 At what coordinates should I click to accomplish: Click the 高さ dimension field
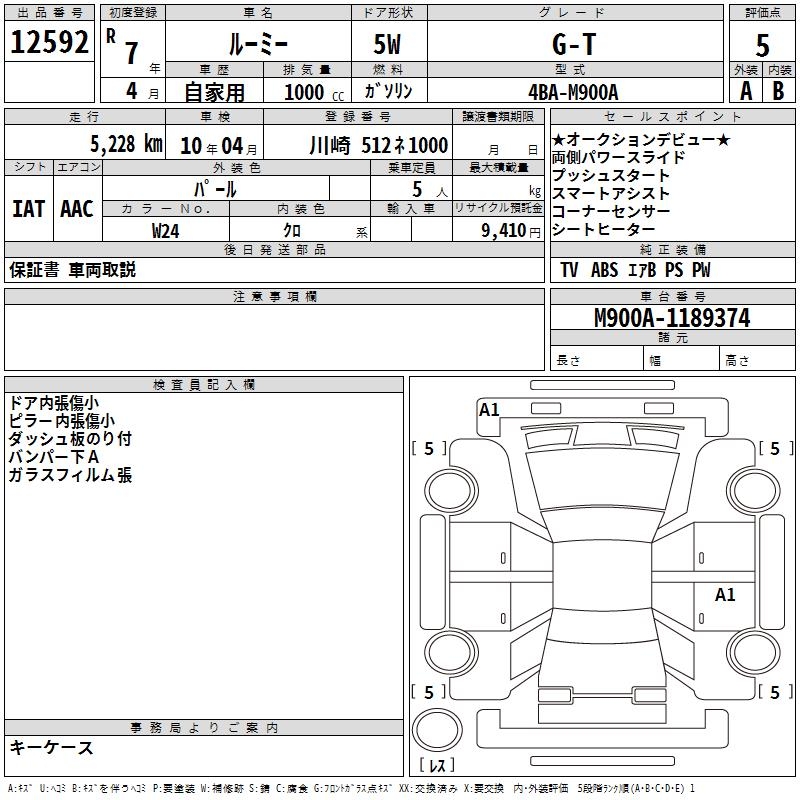tap(757, 360)
